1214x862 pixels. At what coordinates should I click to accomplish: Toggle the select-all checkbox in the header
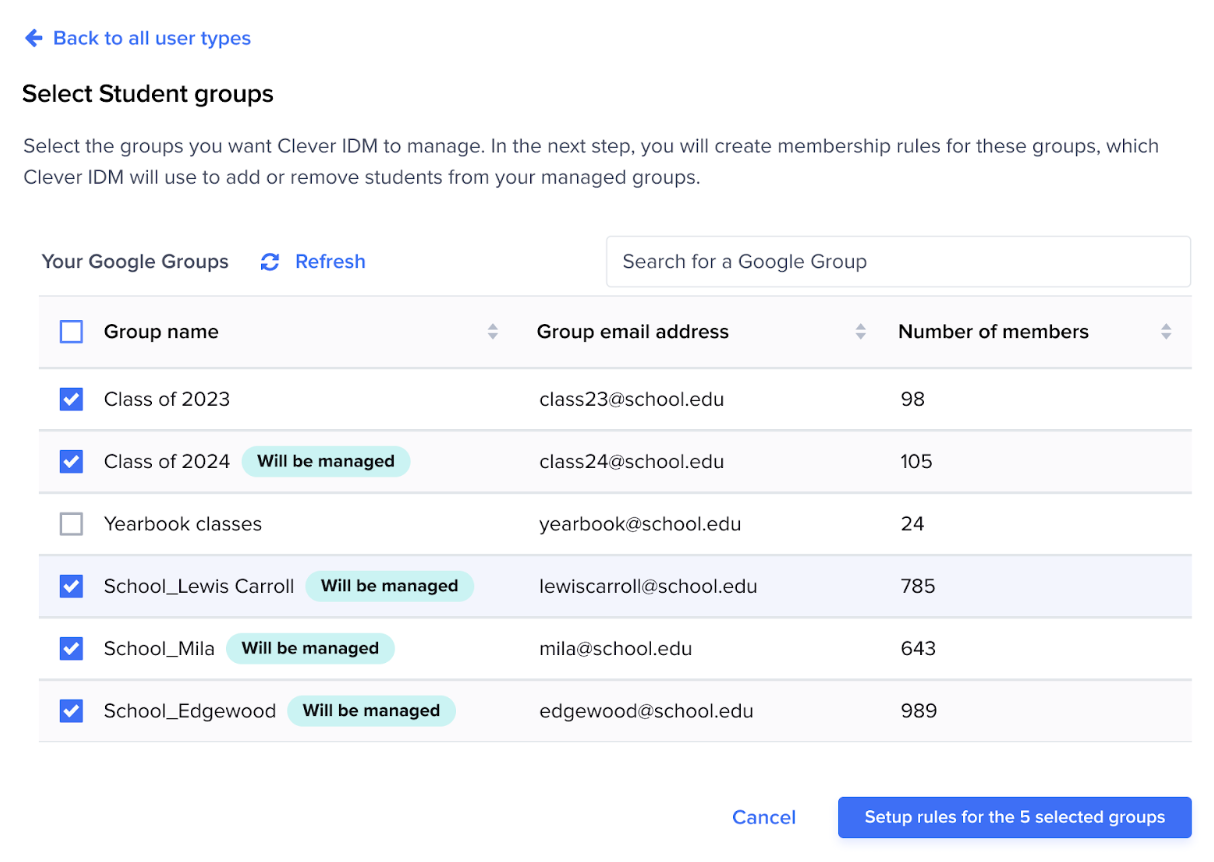71,331
